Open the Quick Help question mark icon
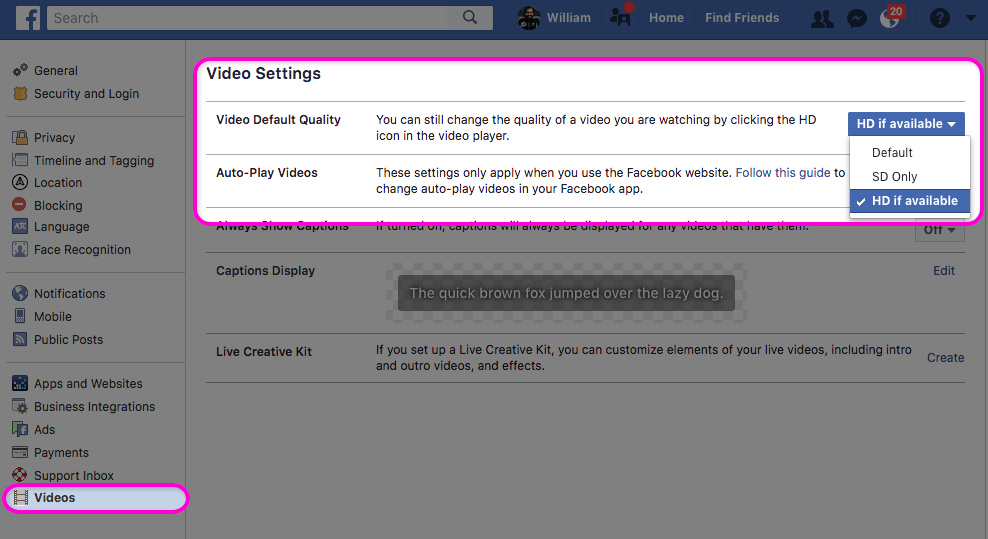The height and width of the screenshot is (539, 988). coord(939,18)
